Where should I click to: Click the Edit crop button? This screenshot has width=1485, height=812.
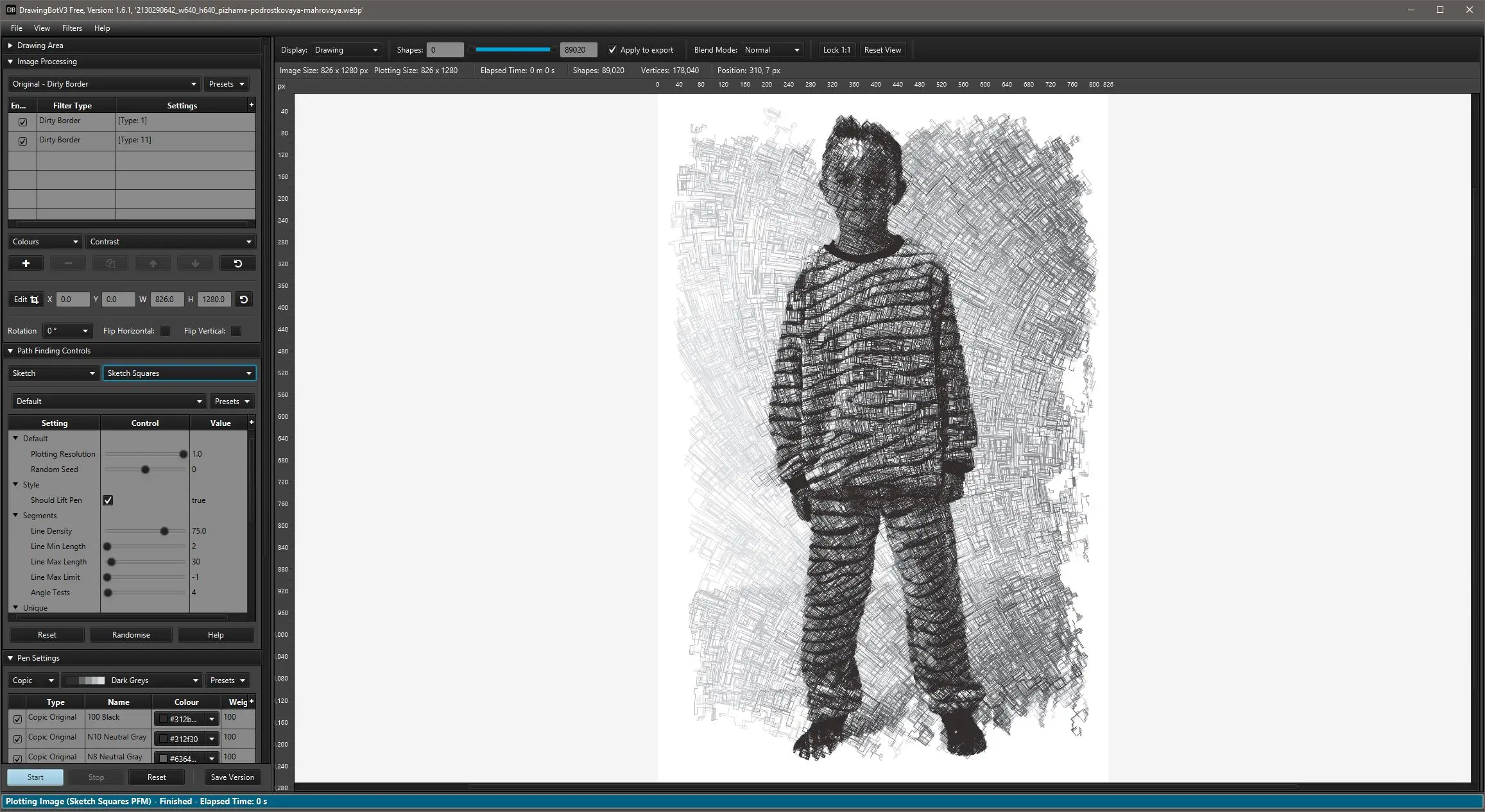pyautogui.click(x=26, y=300)
